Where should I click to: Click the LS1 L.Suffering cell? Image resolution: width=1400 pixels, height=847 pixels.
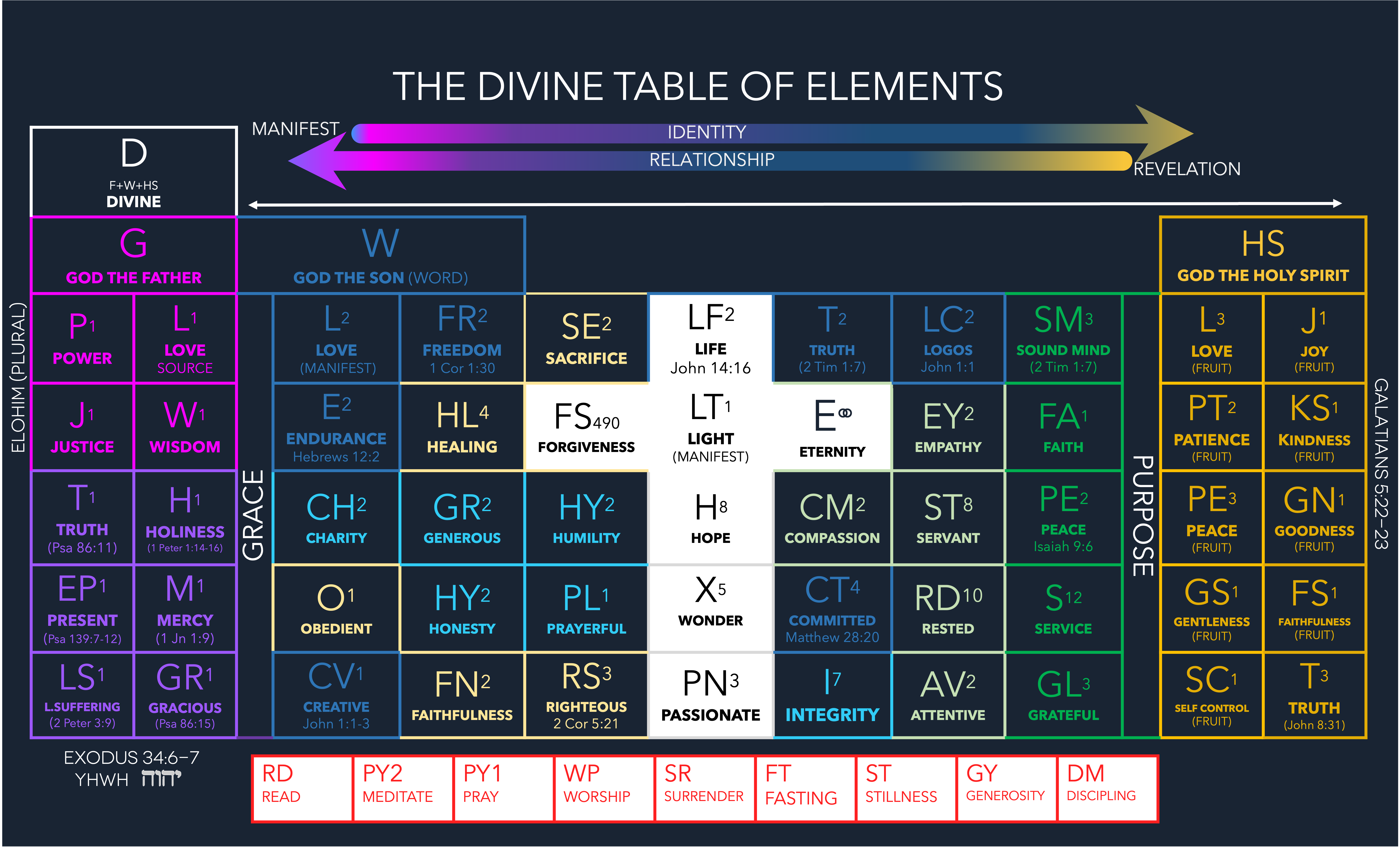pos(82,695)
